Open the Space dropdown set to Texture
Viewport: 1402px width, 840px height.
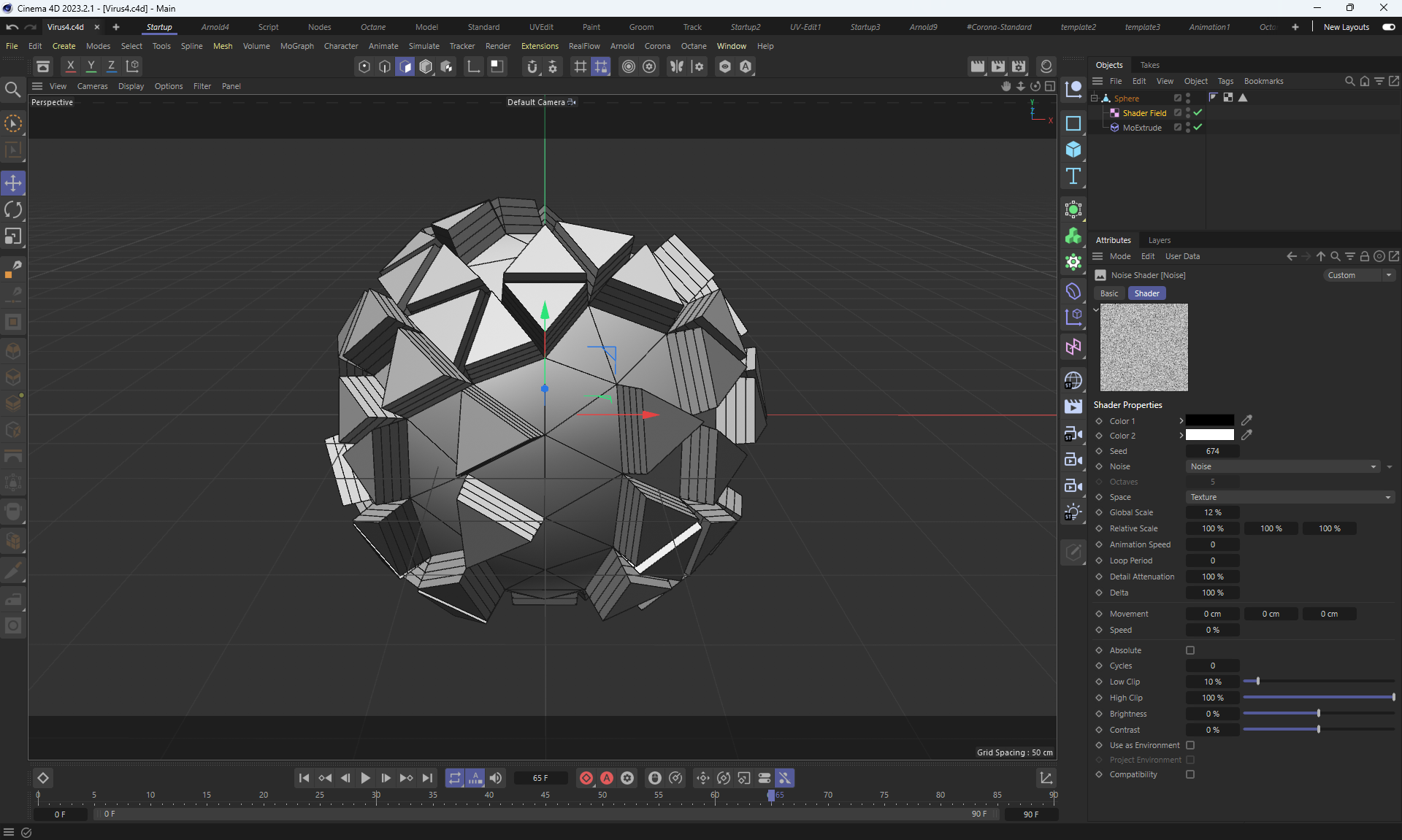point(1290,497)
